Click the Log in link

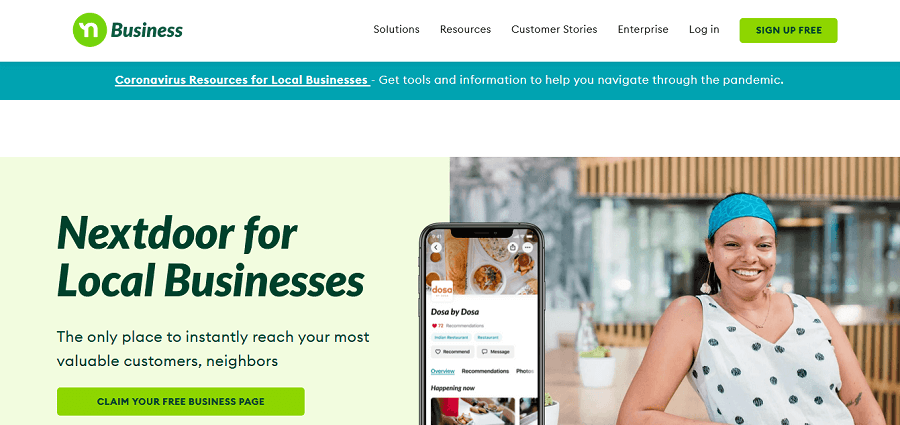[x=704, y=29]
